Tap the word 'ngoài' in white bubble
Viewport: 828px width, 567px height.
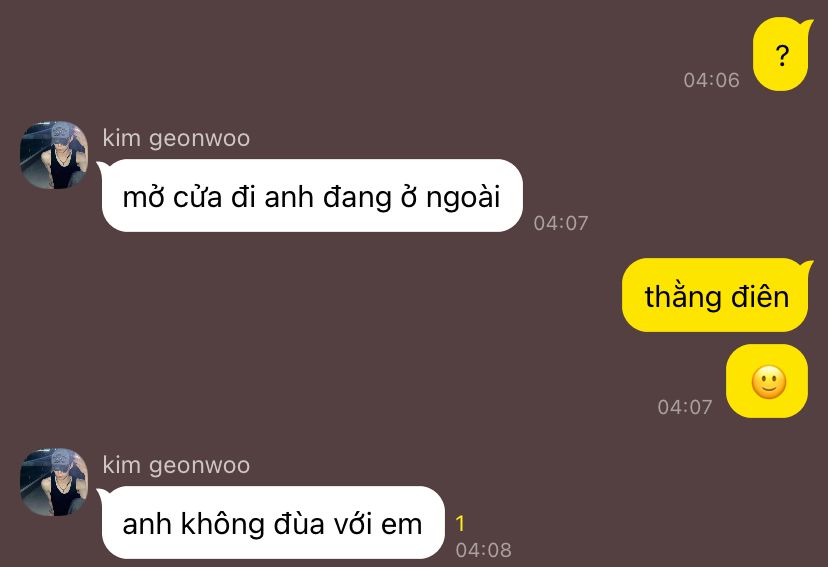pos(463,197)
